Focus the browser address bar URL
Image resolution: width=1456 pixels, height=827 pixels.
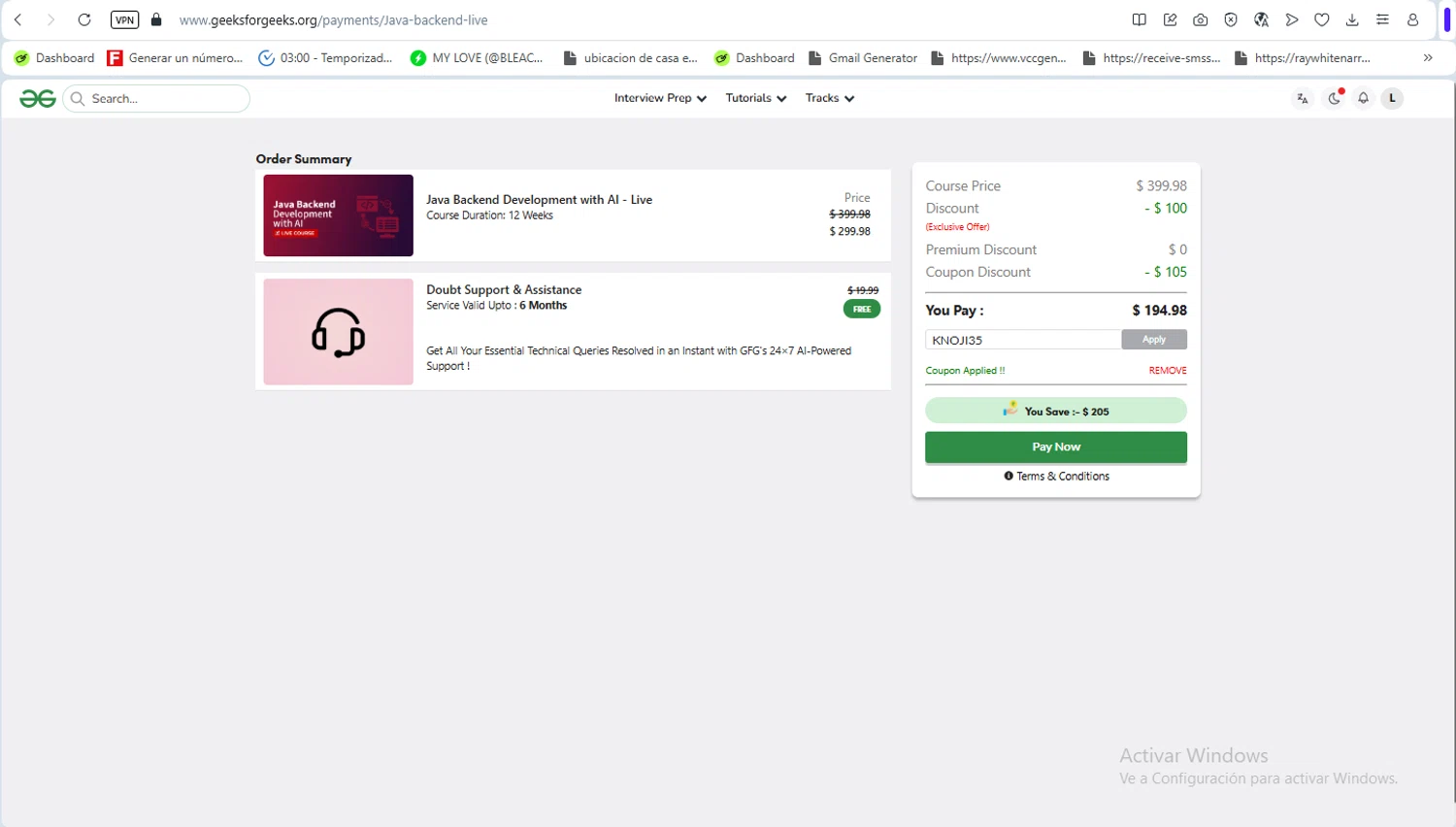click(334, 20)
